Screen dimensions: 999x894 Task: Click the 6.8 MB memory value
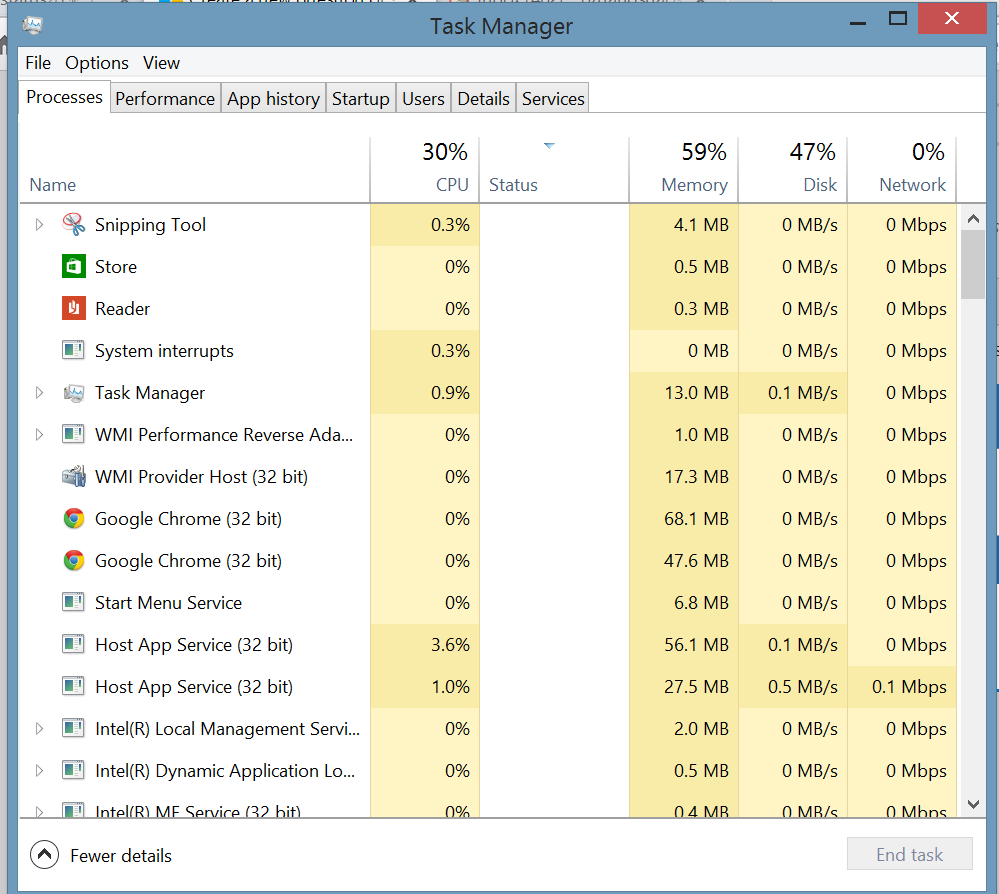(701, 603)
